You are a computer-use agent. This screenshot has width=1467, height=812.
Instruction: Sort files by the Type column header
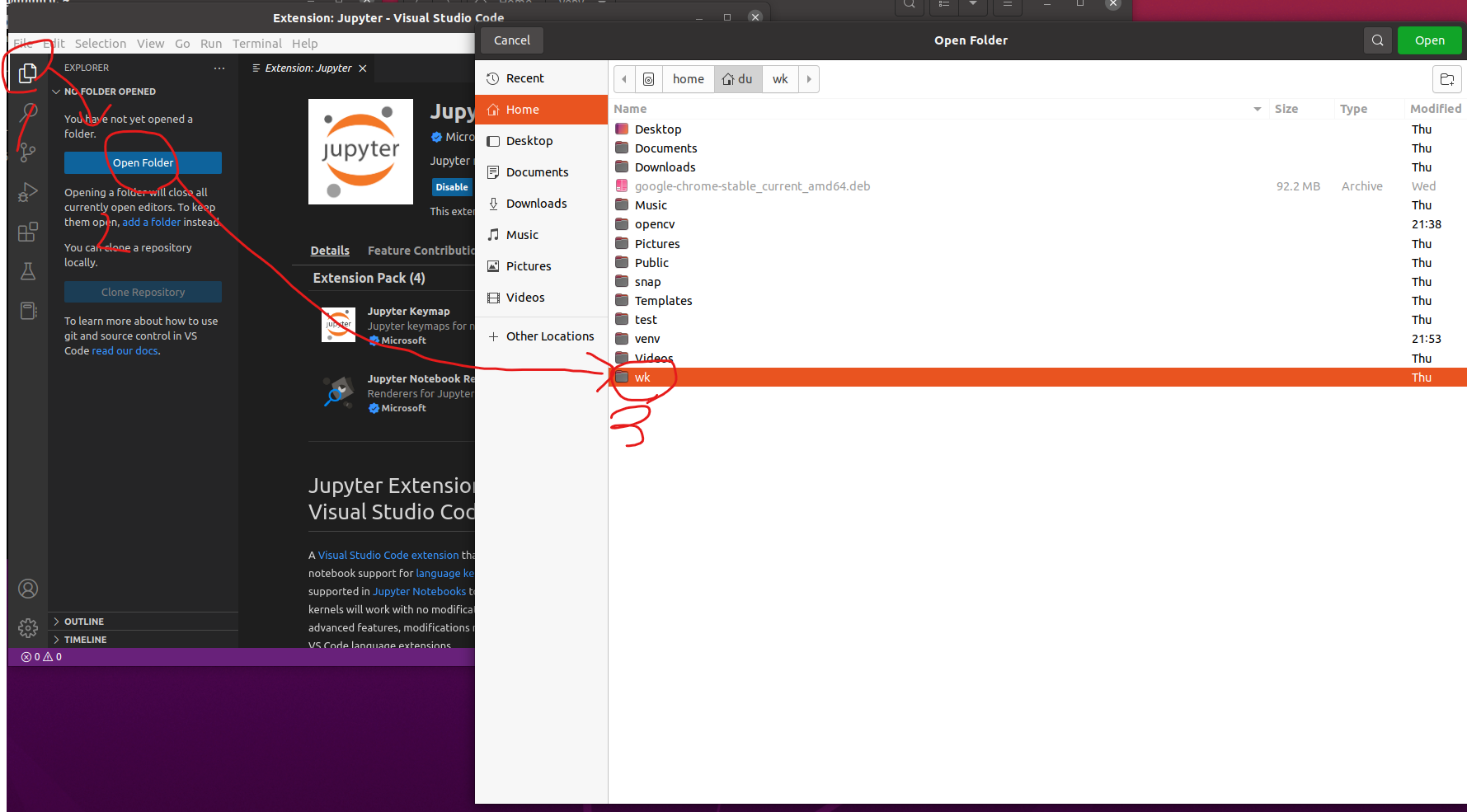(1369, 109)
